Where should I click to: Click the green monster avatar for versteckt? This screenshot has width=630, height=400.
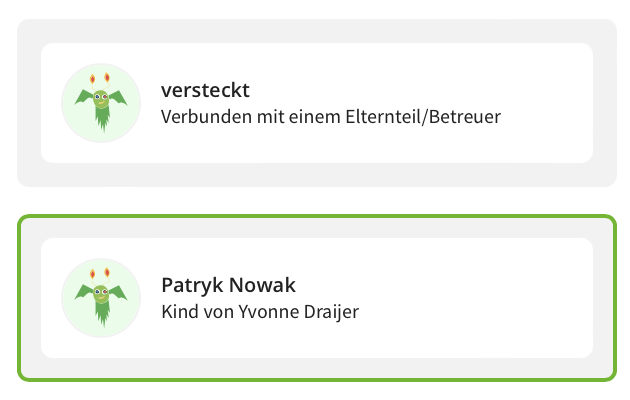(x=101, y=103)
